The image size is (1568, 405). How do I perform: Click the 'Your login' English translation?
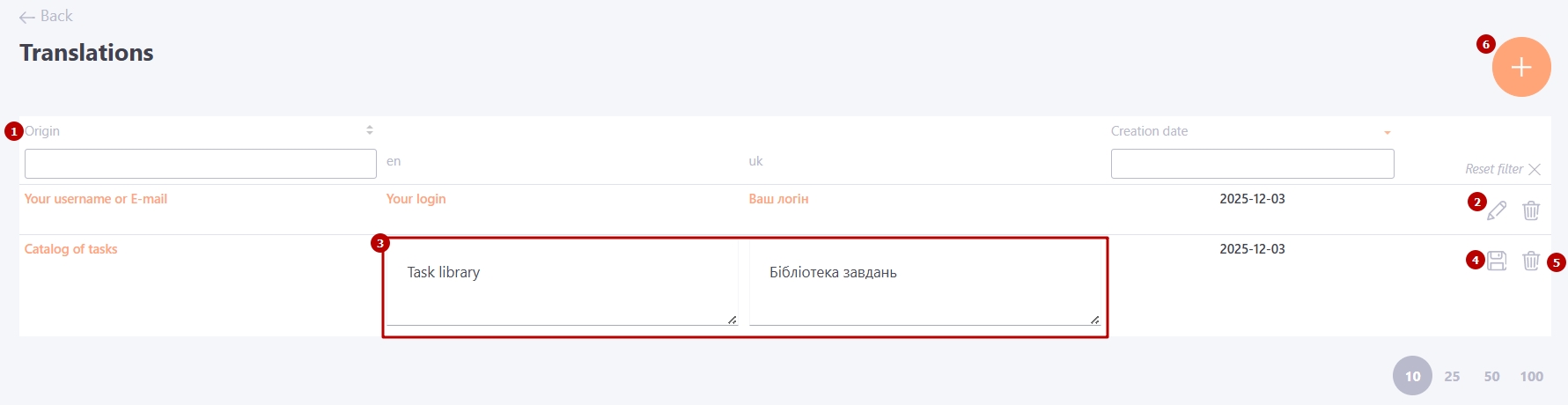(x=416, y=199)
